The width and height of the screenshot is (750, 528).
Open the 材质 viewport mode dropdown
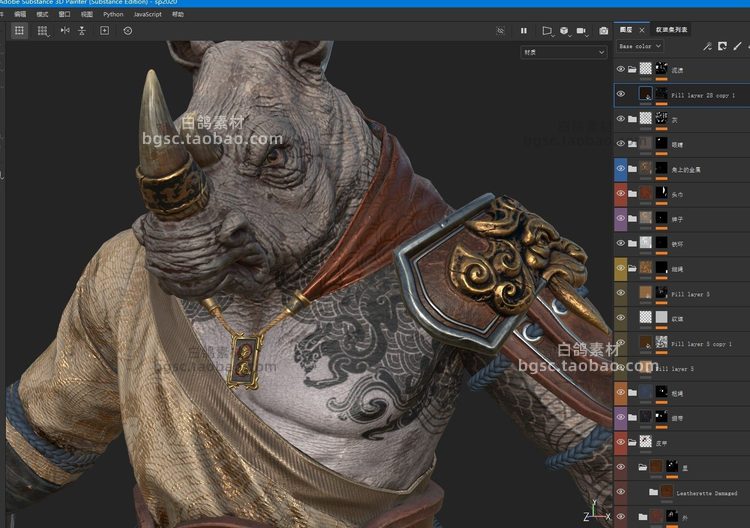pyautogui.click(x=564, y=52)
